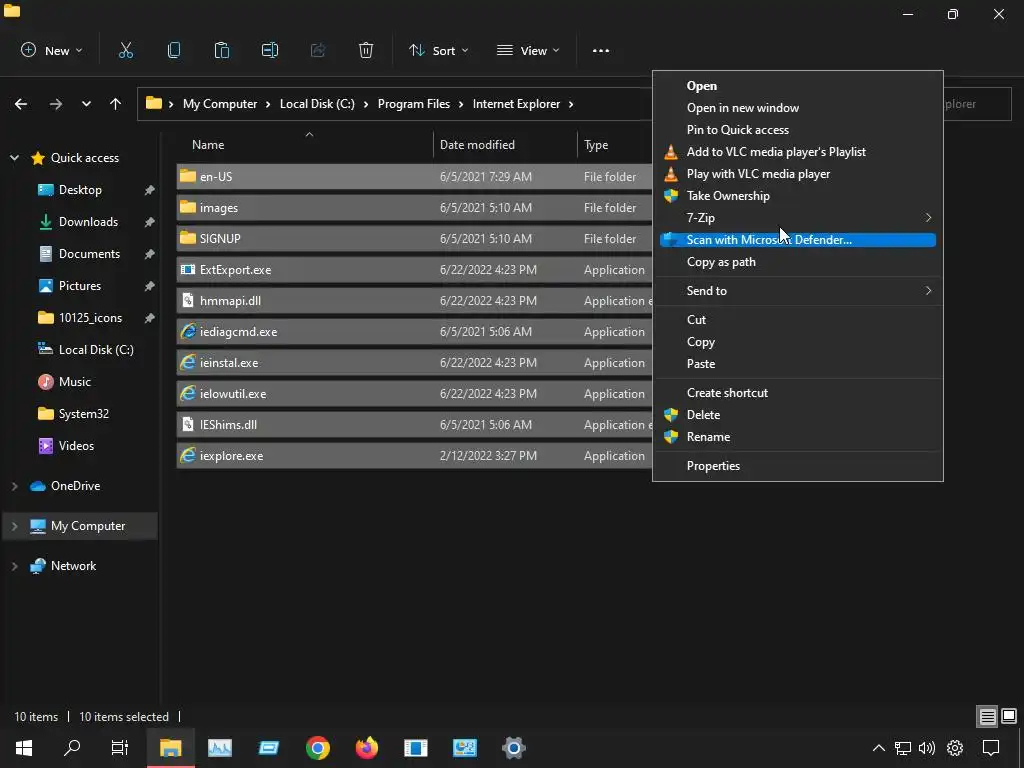1024x768 pixels.
Task: Click the Share toolbar icon
Action: pyautogui.click(x=318, y=50)
